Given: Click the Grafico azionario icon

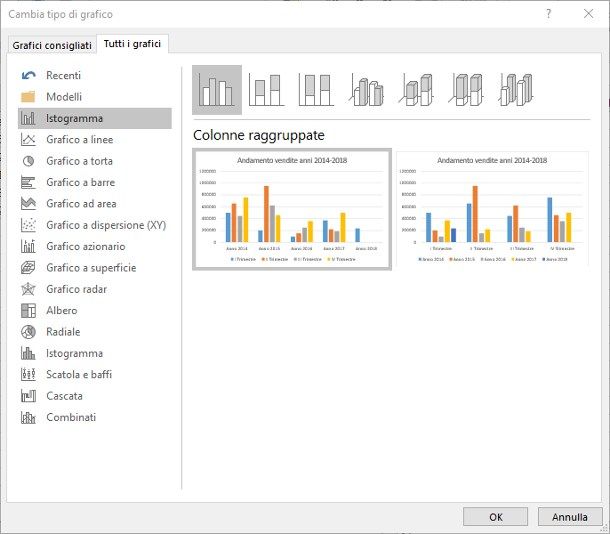Looking at the screenshot, I should tap(28, 246).
